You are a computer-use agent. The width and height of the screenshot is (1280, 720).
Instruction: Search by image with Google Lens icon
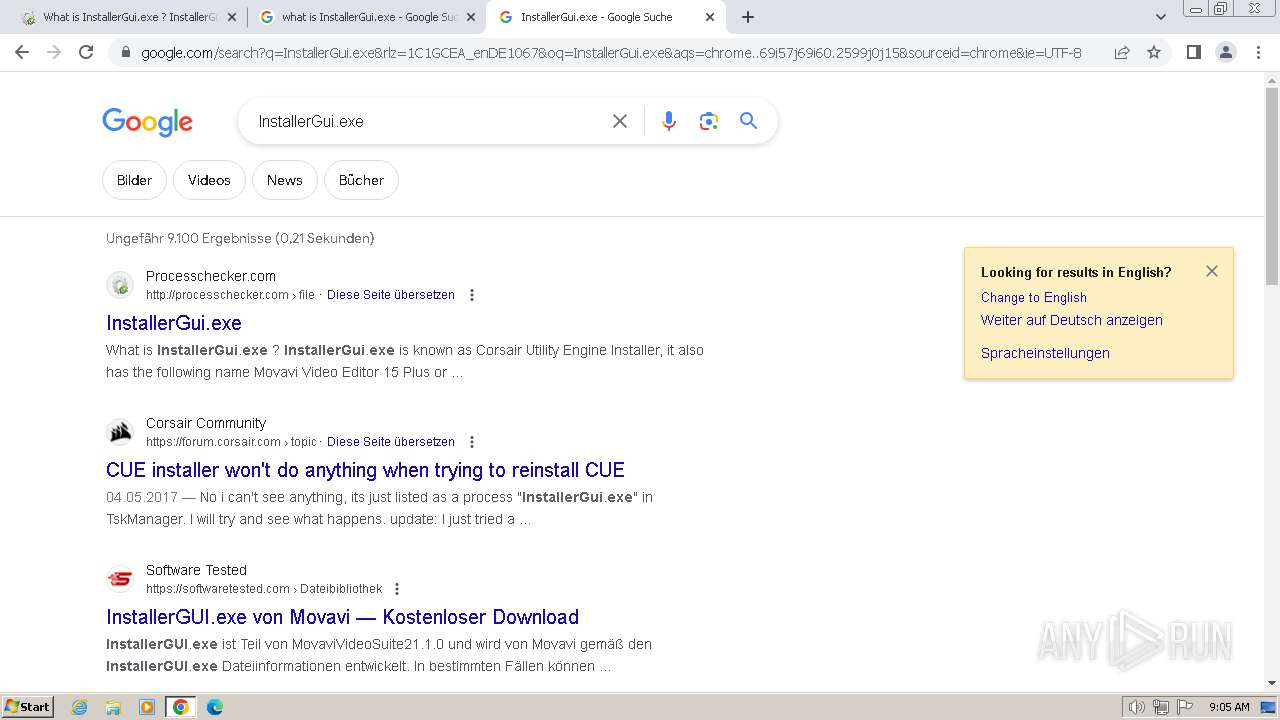tap(709, 121)
